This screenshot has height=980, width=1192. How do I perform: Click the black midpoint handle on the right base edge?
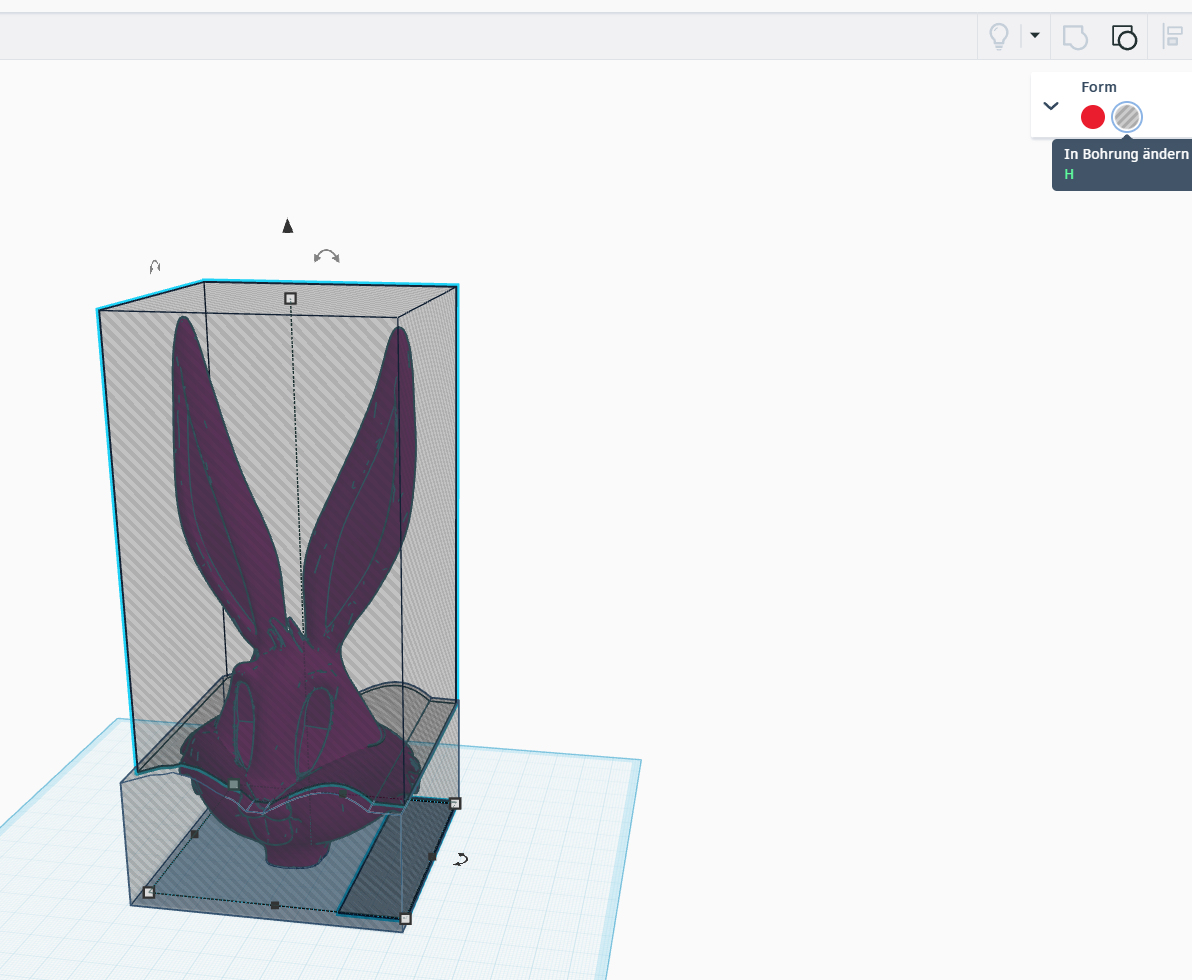(x=433, y=857)
